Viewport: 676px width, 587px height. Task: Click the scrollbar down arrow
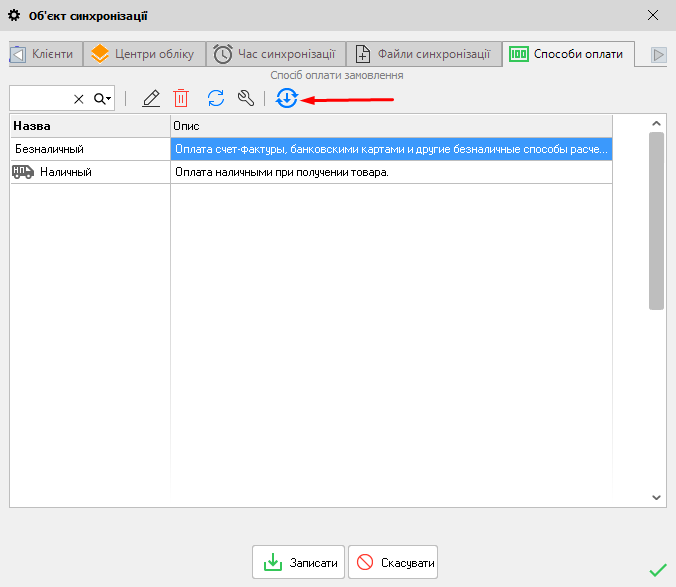[x=656, y=496]
